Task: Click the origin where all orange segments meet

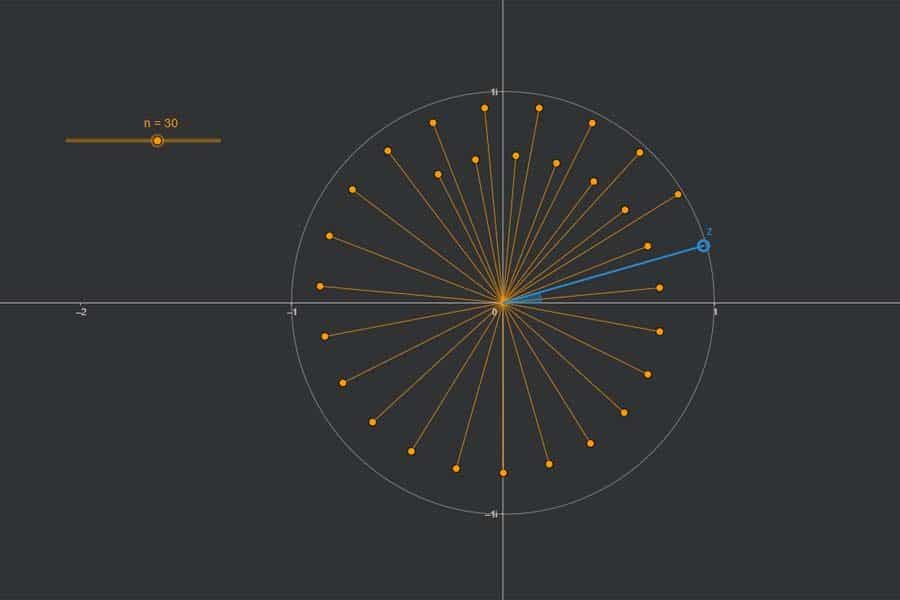Action: point(502,302)
